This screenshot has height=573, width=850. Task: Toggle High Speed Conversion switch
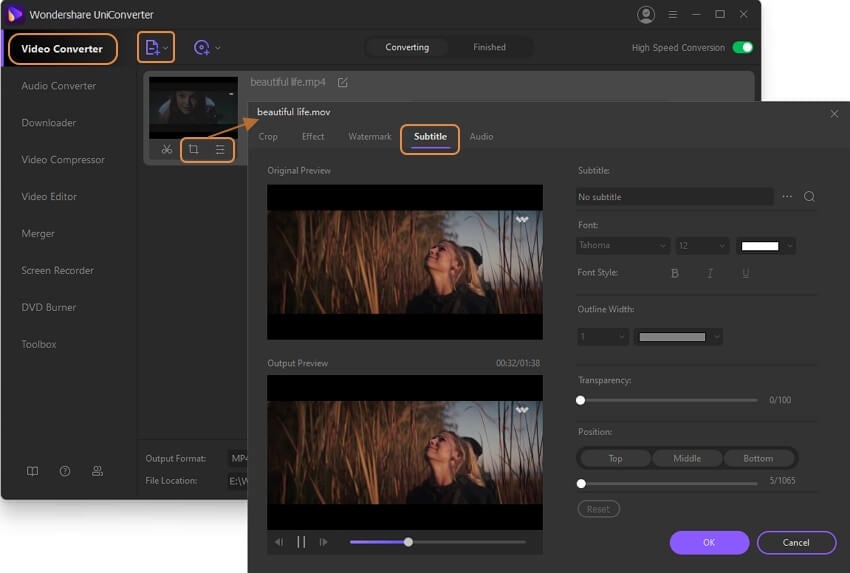point(742,48)
